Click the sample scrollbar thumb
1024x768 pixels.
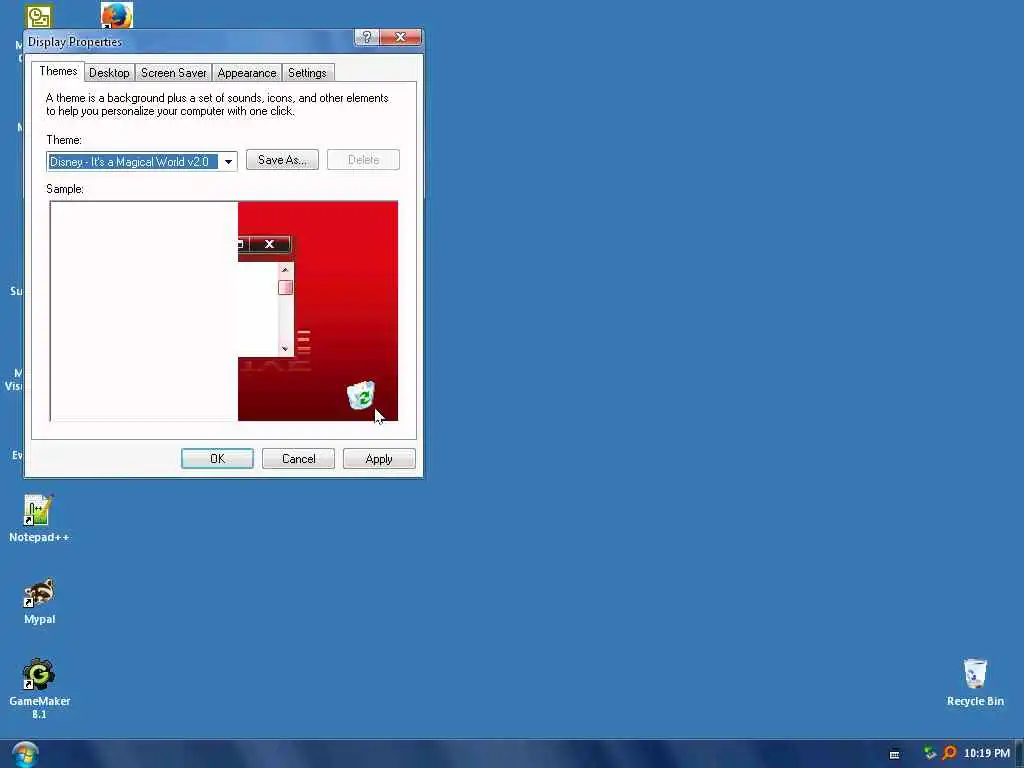tap(285, 287)
